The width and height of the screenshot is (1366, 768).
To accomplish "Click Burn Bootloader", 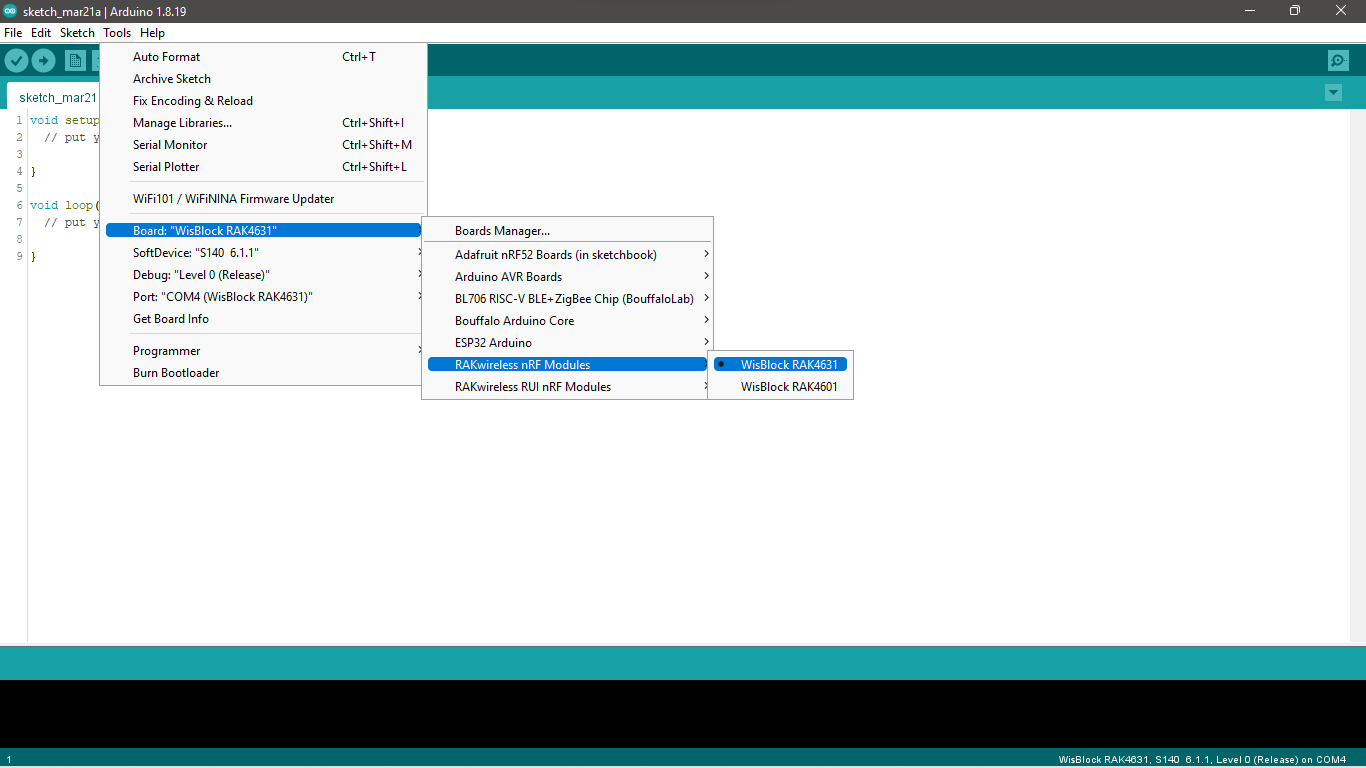I will click(x=263, y=373).
